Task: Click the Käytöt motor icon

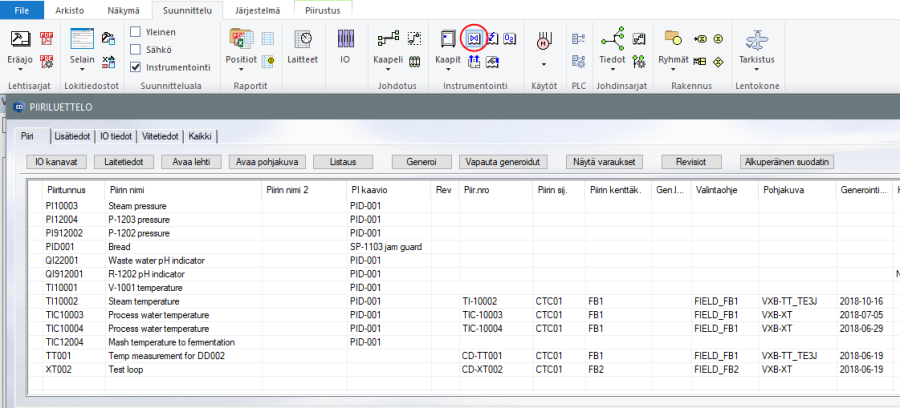Action: coord(544,42)
